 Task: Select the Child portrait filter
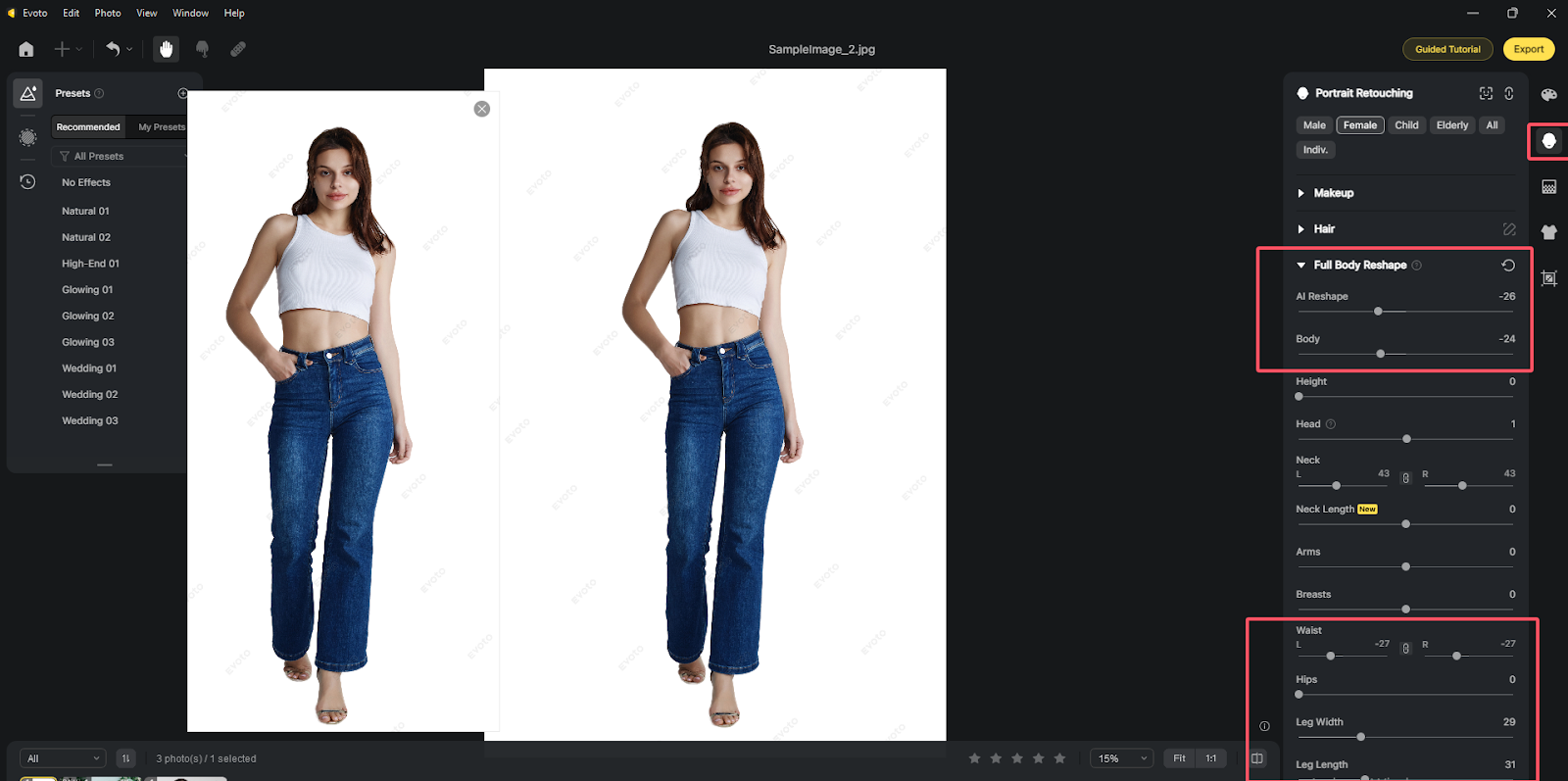pyautogui.click(x=1406, y=125)
